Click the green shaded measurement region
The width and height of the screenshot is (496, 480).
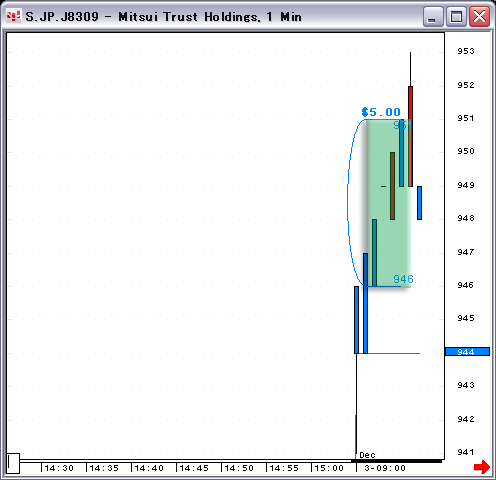pyautogui.click(x=388, y=203)
